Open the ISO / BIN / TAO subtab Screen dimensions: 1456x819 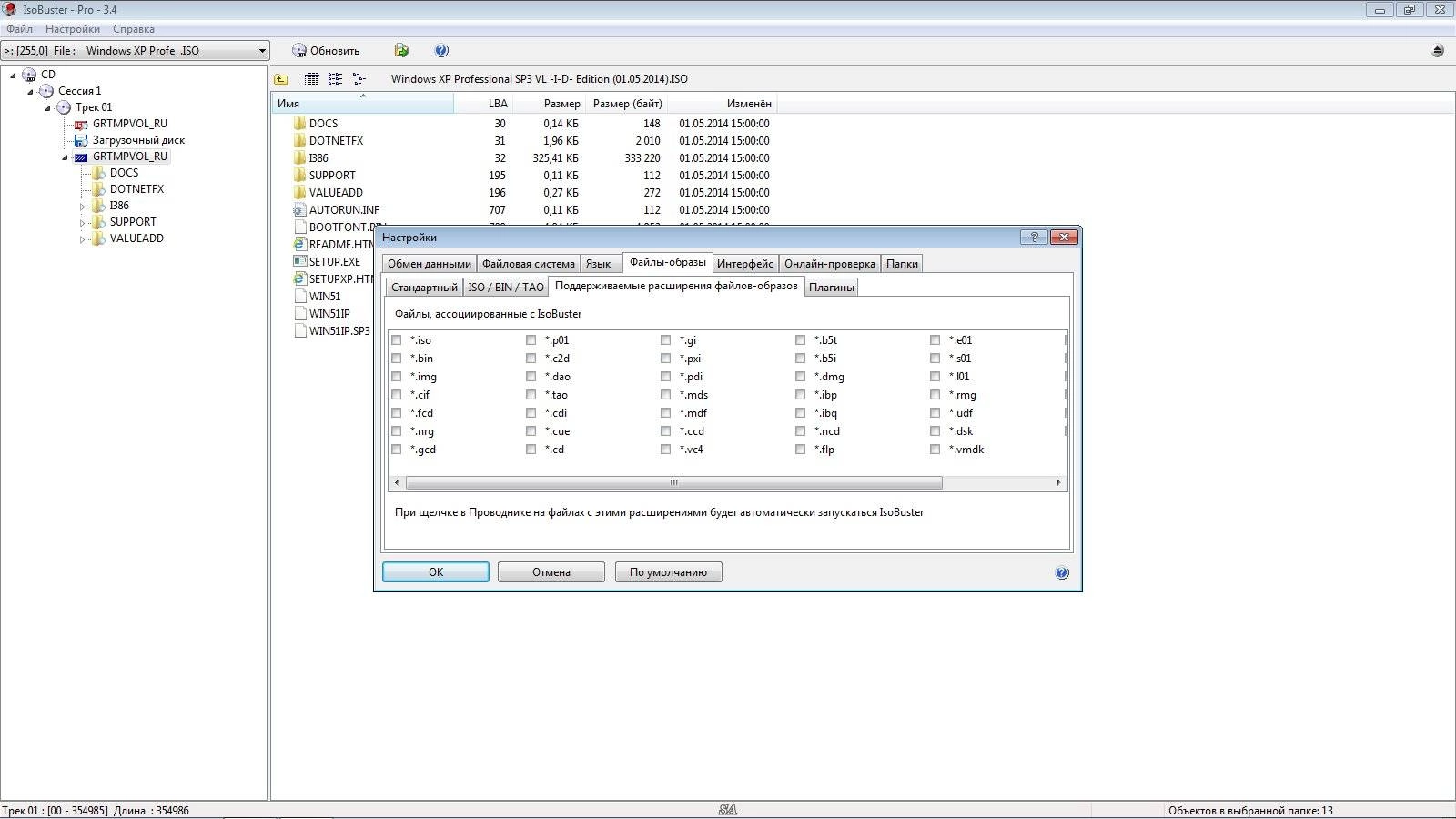point(506,288)
